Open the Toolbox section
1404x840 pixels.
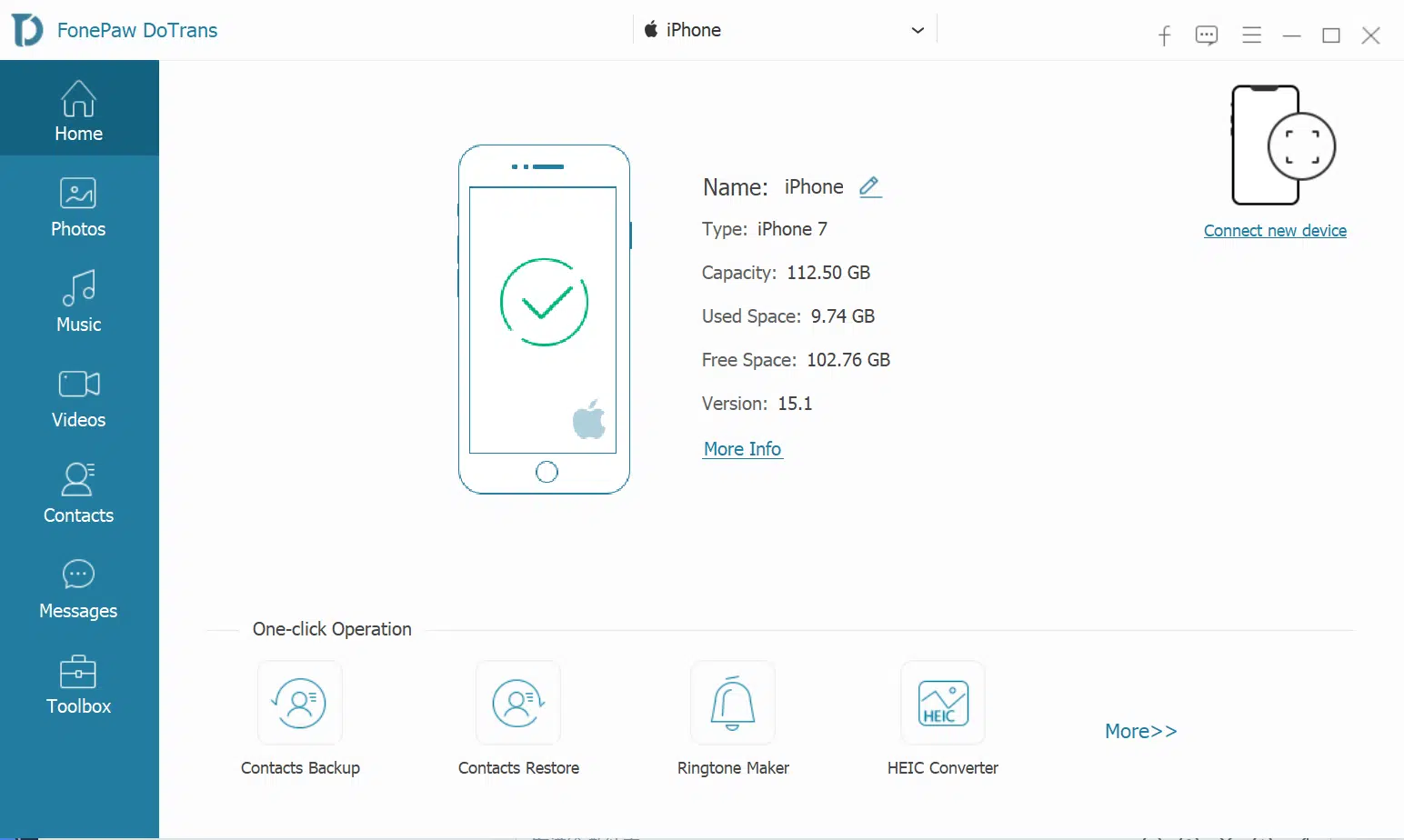point(79,685)
